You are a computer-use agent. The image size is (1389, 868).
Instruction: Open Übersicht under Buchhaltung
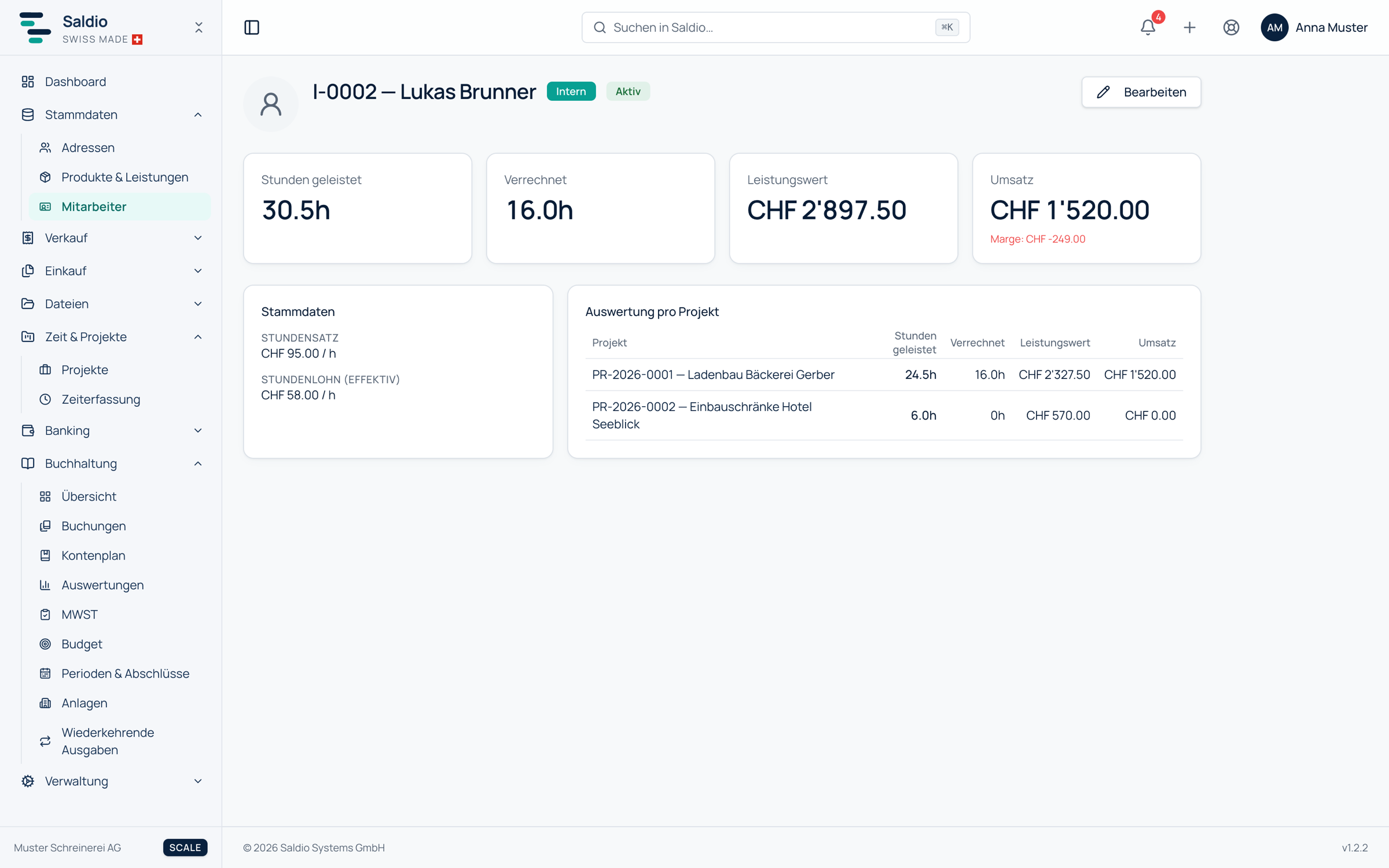(120, 496)
